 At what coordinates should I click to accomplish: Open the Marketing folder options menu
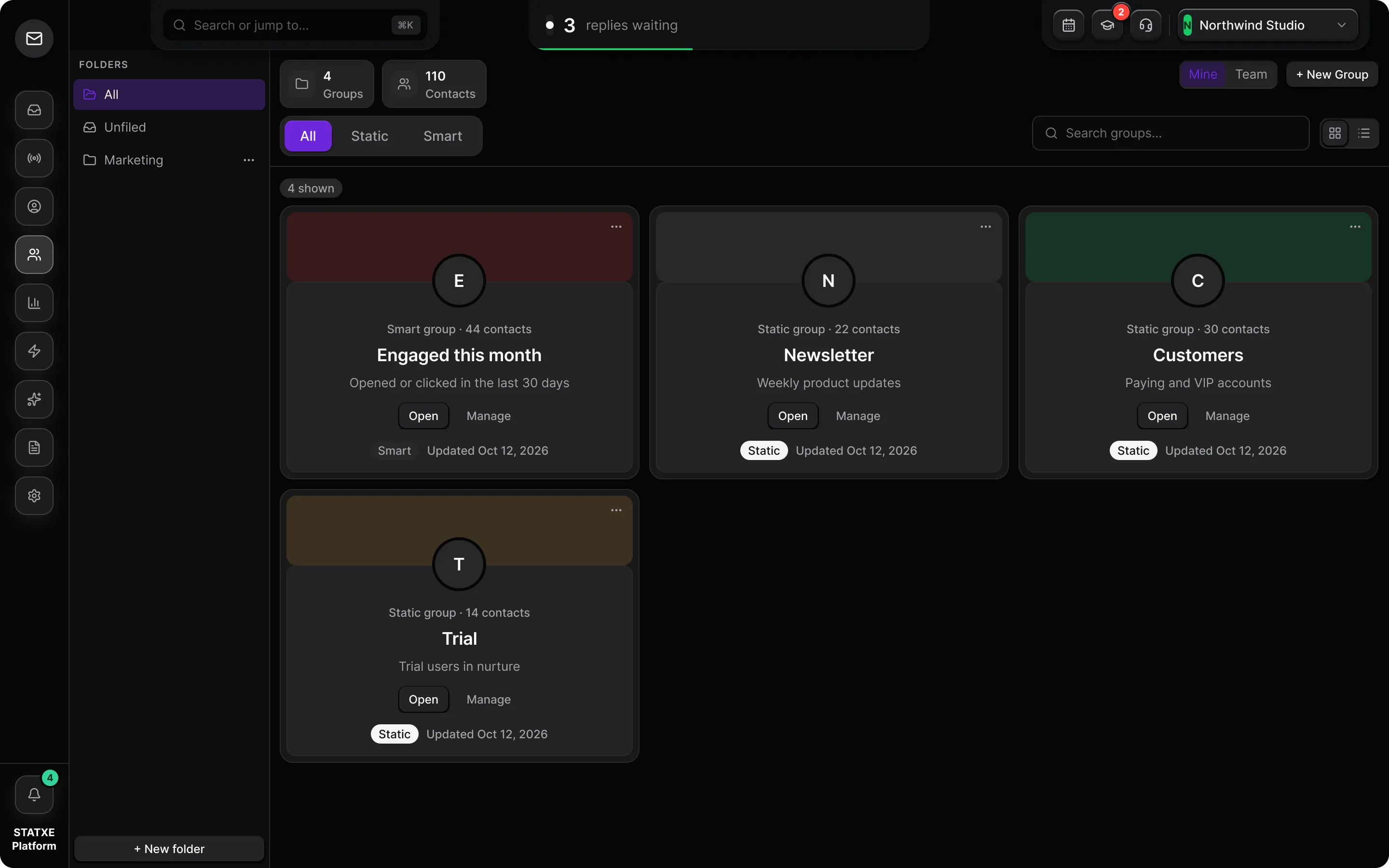click(248, 160)
